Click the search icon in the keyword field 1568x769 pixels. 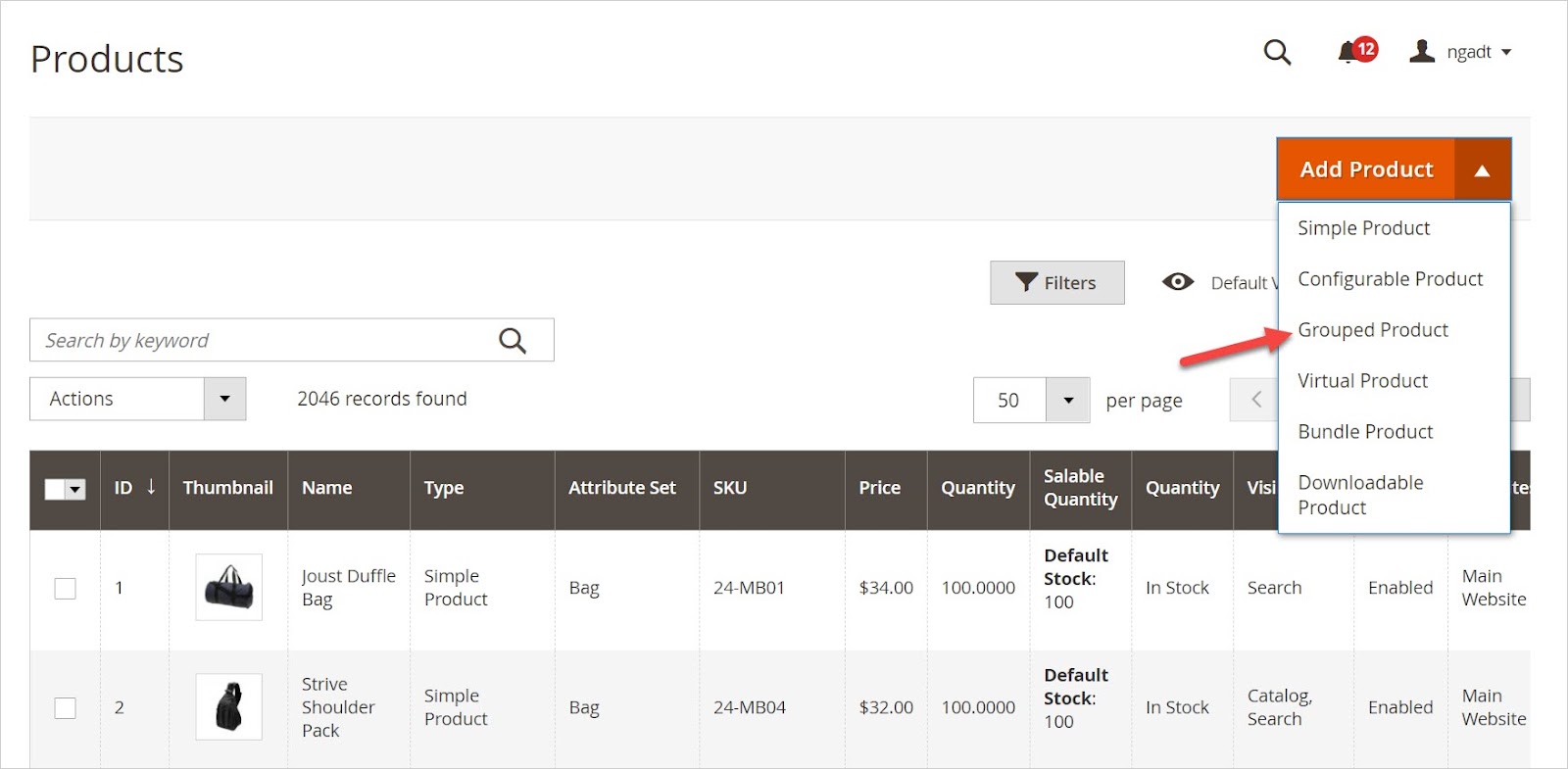click(x=513, y=341)
